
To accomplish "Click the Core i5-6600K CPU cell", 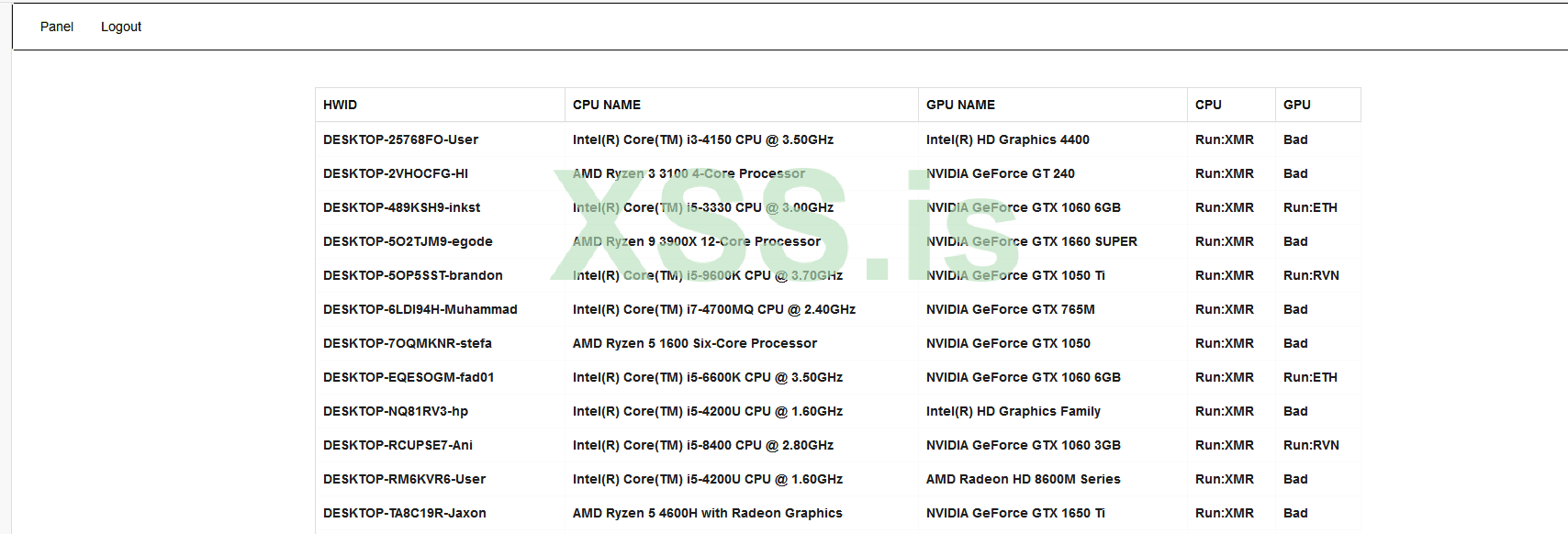I will 708,377.
